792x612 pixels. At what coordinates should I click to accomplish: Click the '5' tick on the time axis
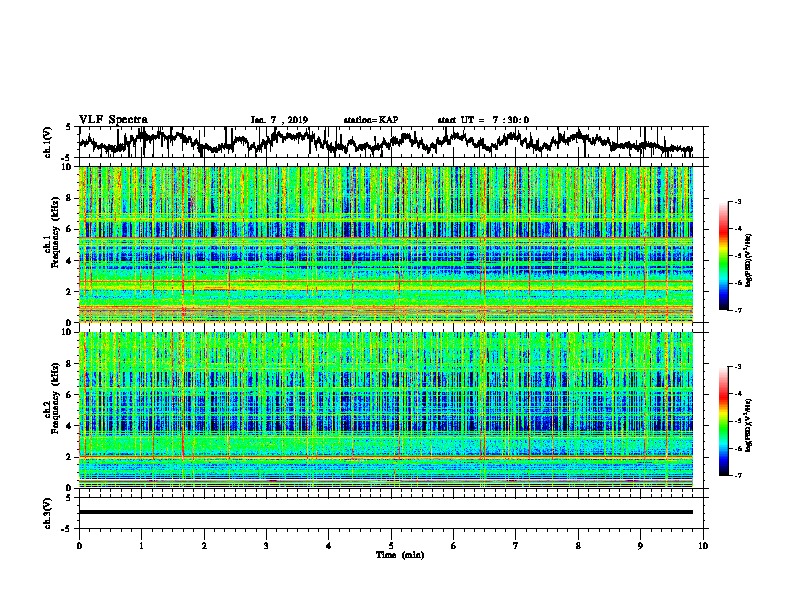pyautogui.click(x=391, y=546)
